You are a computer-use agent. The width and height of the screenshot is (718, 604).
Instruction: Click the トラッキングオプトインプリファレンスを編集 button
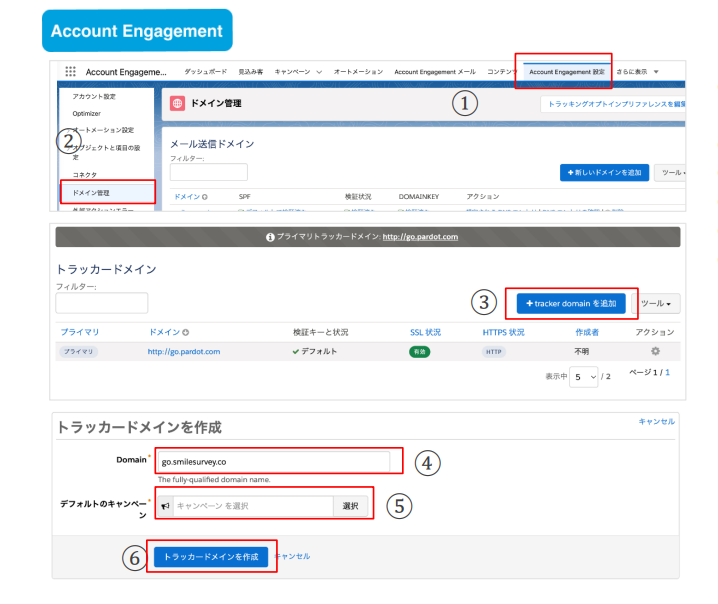click(613, 104)
